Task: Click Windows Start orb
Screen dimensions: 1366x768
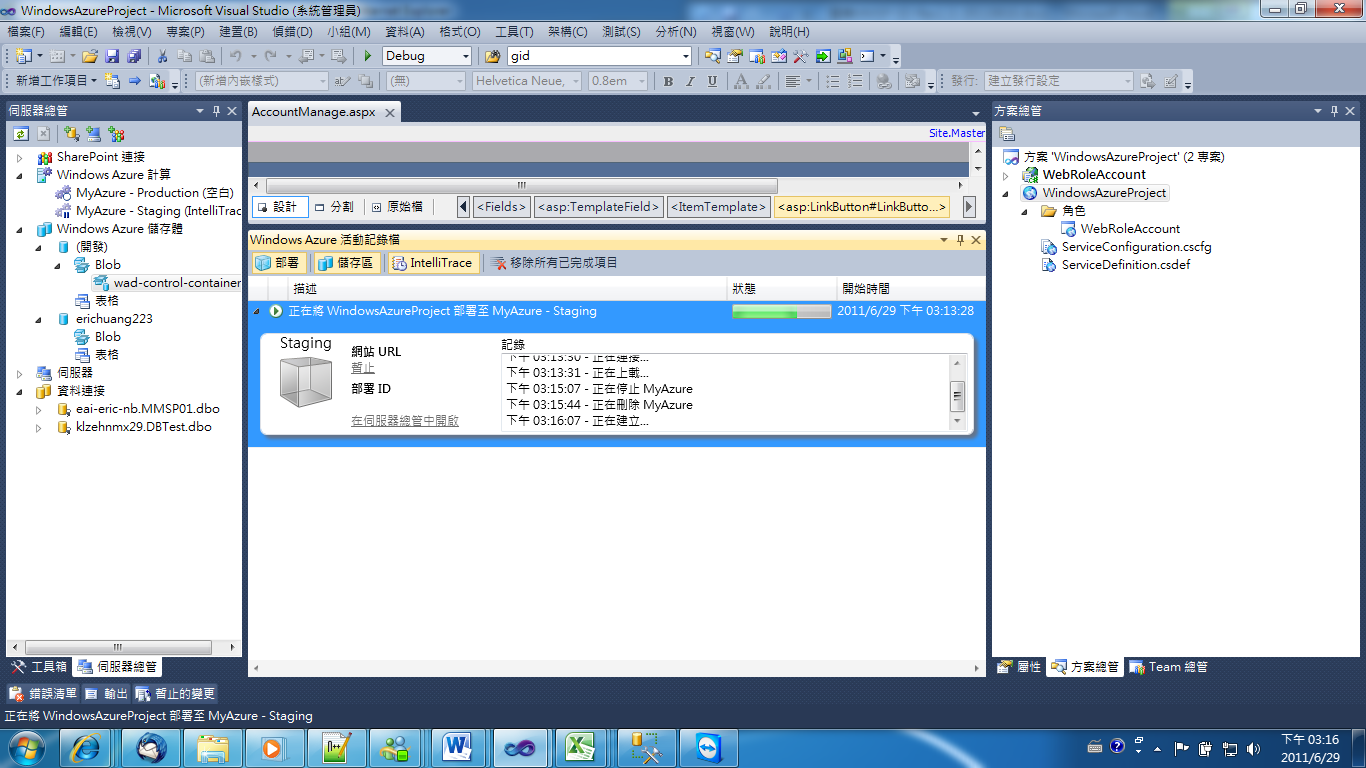Action: tap(27, 747)
